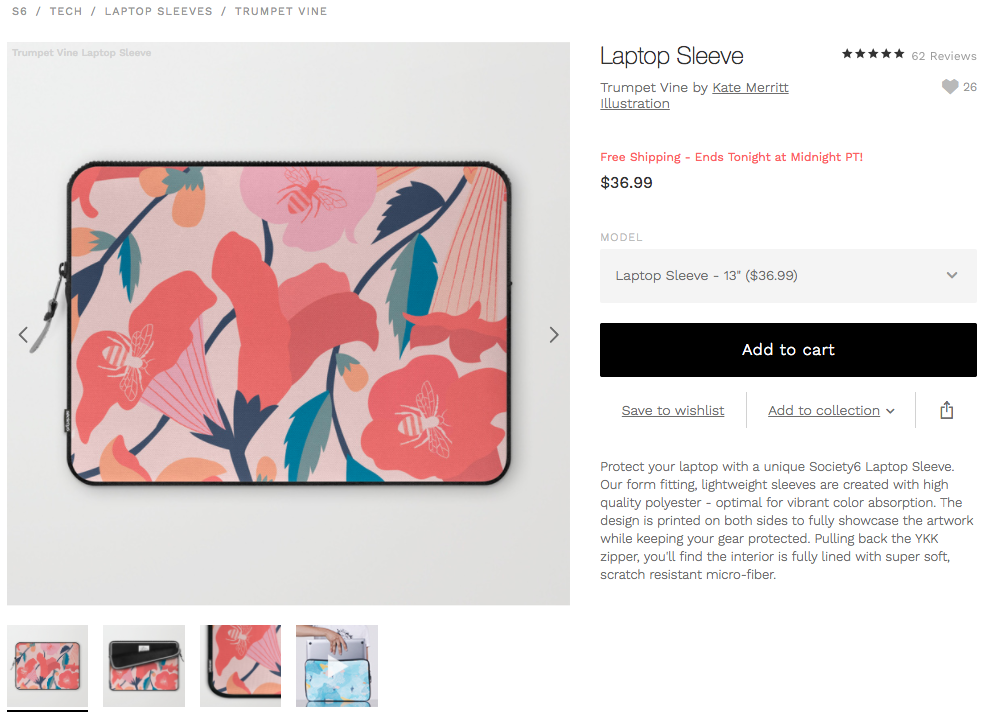Click the Model dropdown chevron arrow
Screen dimensions: 985x721
952,275
